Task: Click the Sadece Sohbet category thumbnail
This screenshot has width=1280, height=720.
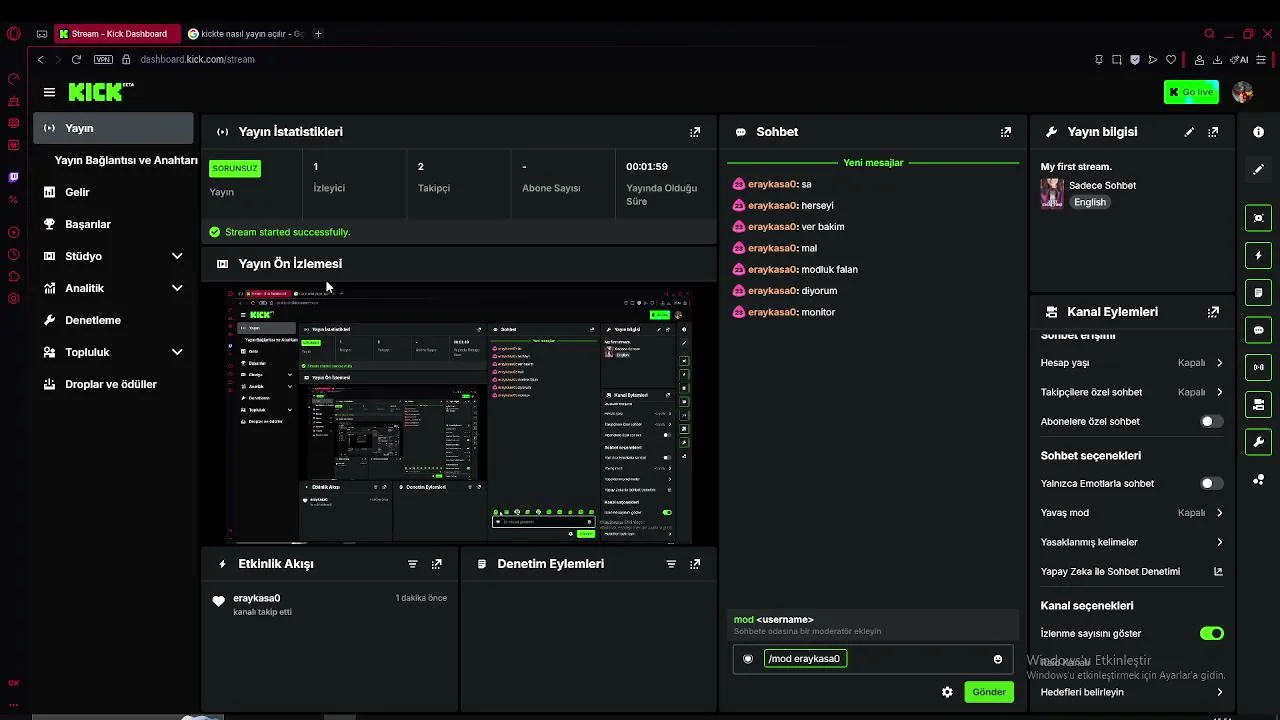Action: [1052, 193]
